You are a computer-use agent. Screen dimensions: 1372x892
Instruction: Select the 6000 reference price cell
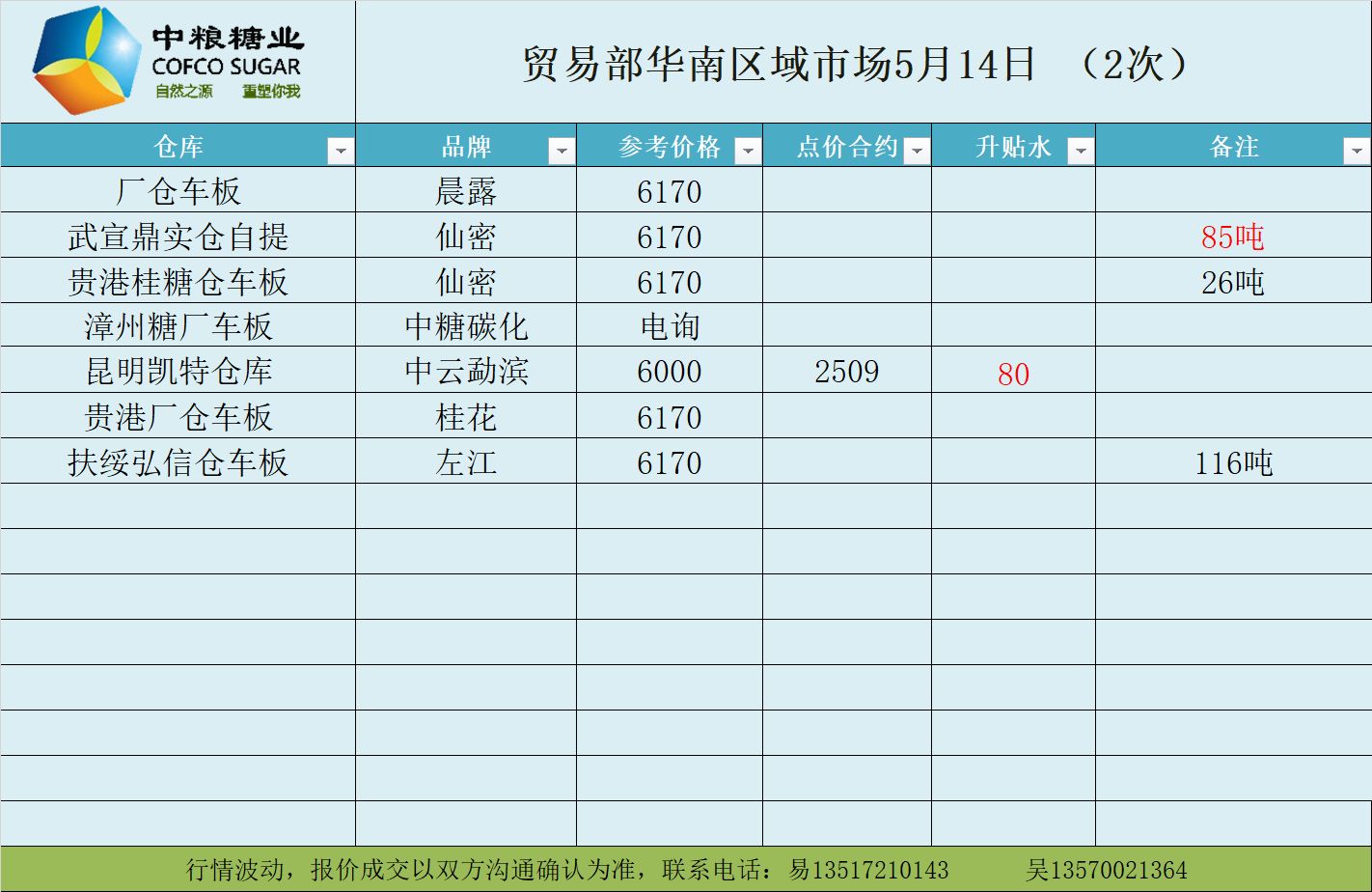coord(670,372)
